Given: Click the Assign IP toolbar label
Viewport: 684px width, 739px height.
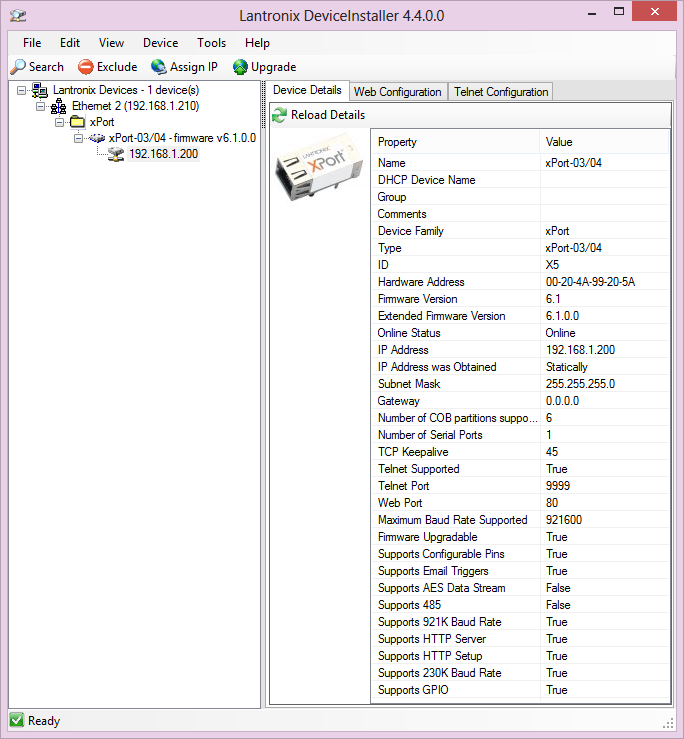Looking at the screenshot, I should tap(194, 67).
